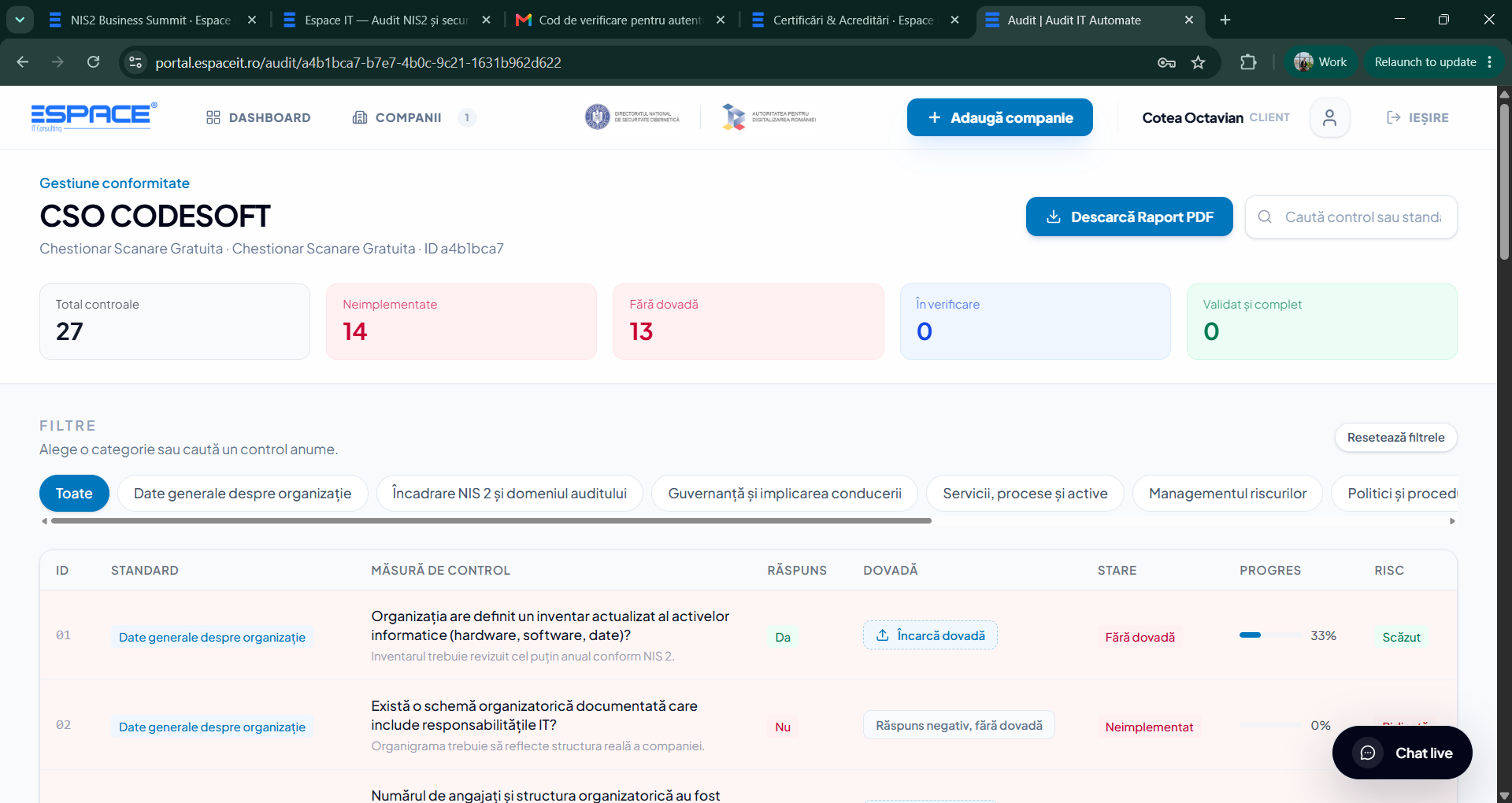The image size is (1512, 803).
Task: Select the Validat și complet card
Action: (1322, 321)
